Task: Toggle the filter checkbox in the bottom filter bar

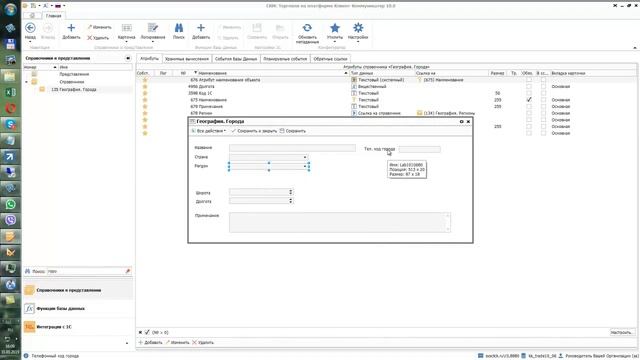Action: click(147, 332)
